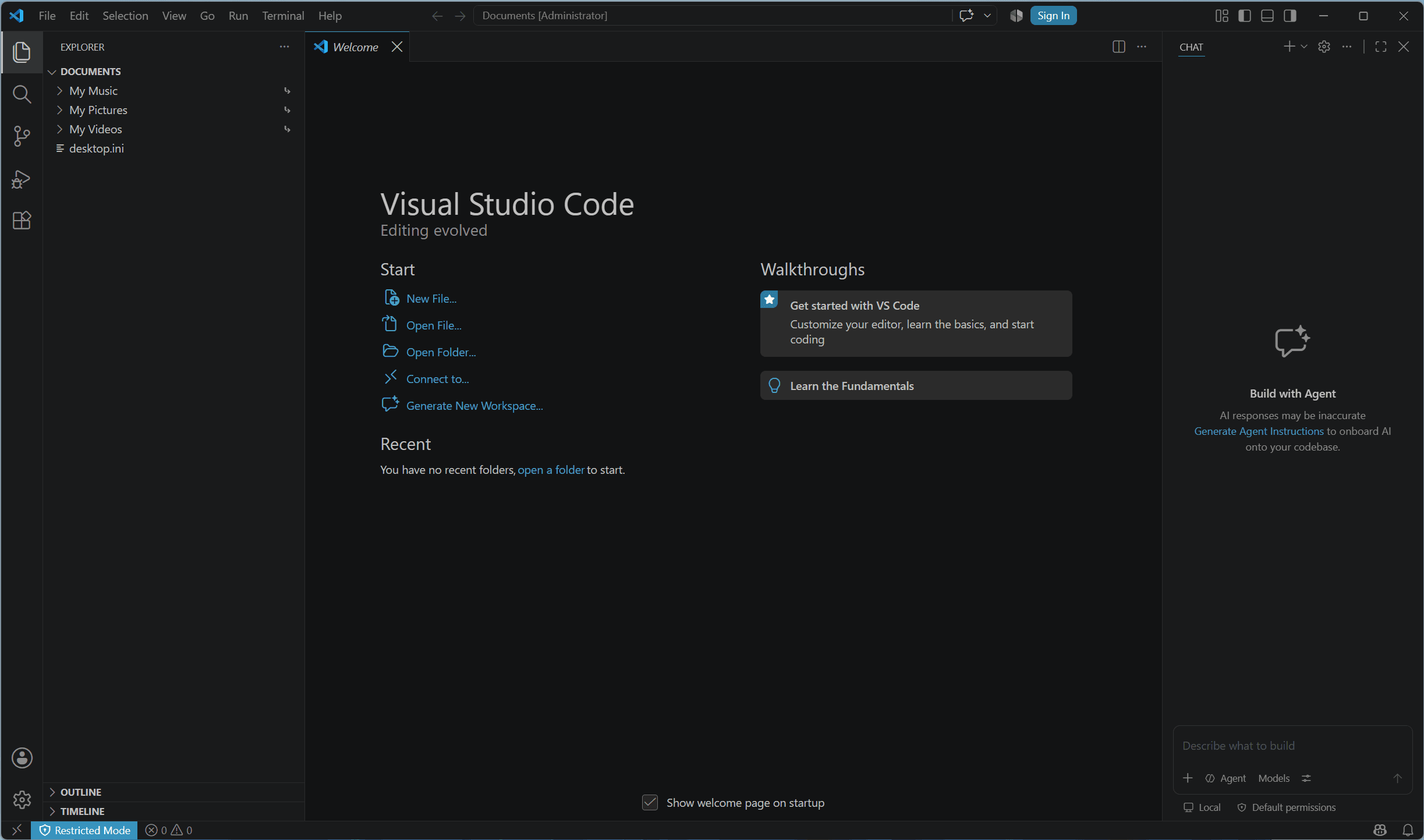The width and height of the screenshot is (1424, 840).
Task: Open the Explorer view in activity bar
Action: tap(22, 52)
